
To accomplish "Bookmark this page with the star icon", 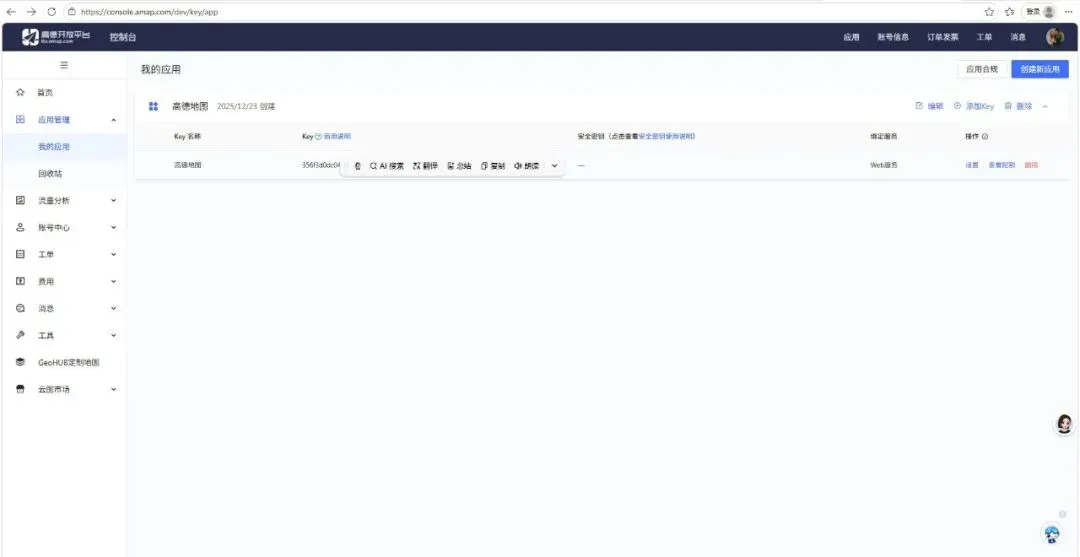I will coord(990,12).
